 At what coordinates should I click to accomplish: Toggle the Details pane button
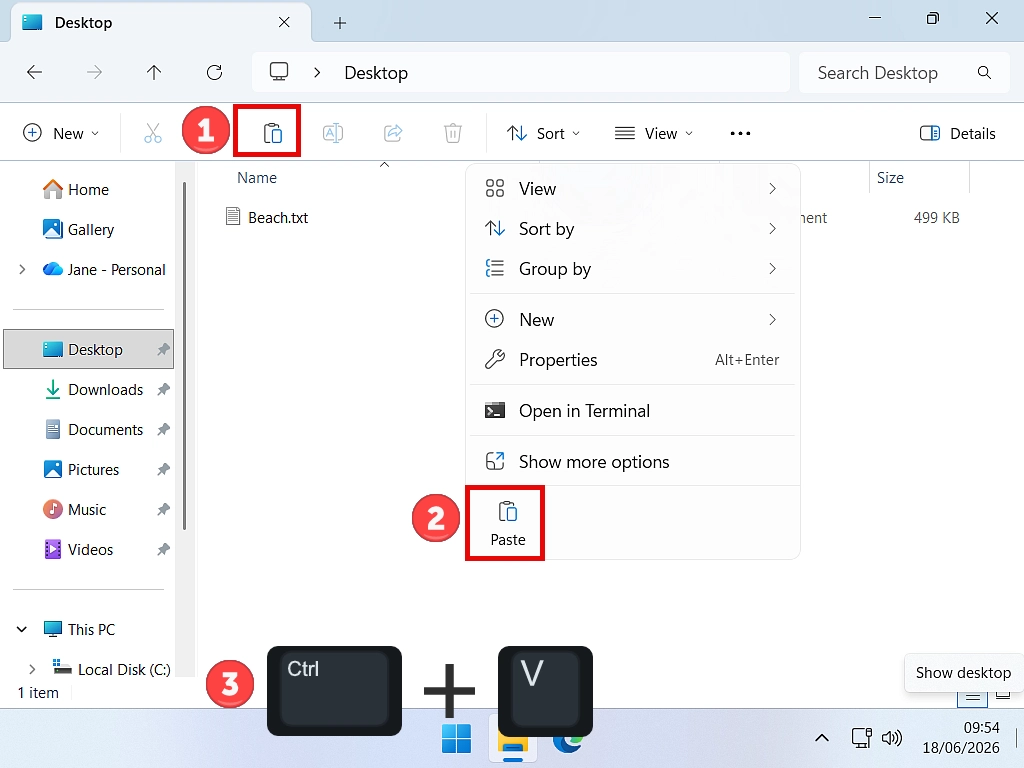click(x=957, y=133)
